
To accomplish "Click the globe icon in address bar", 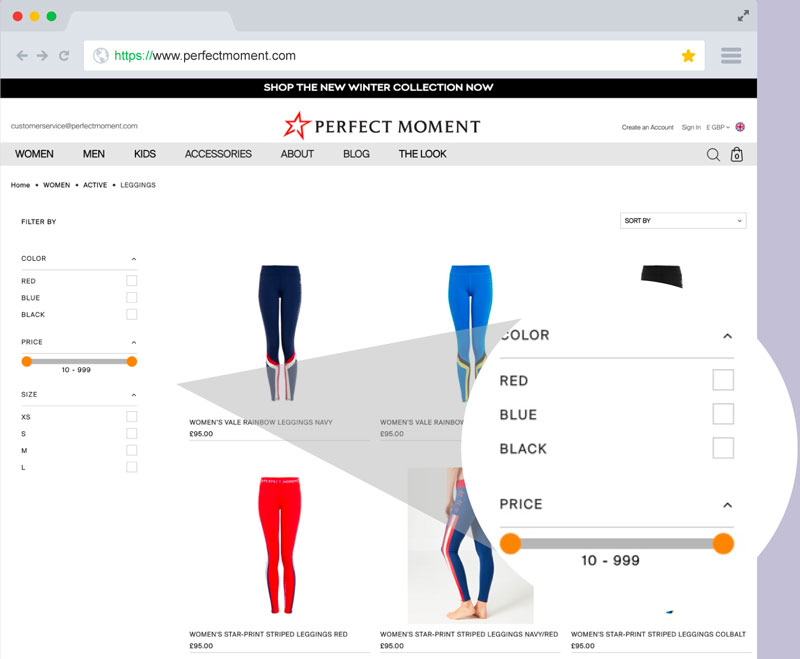I will click(101, 56).
